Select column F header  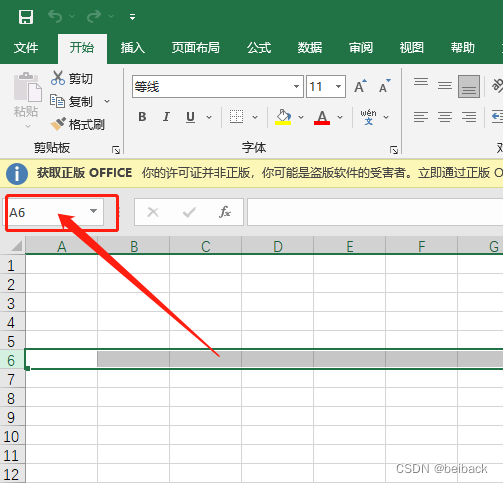point(422,246)
